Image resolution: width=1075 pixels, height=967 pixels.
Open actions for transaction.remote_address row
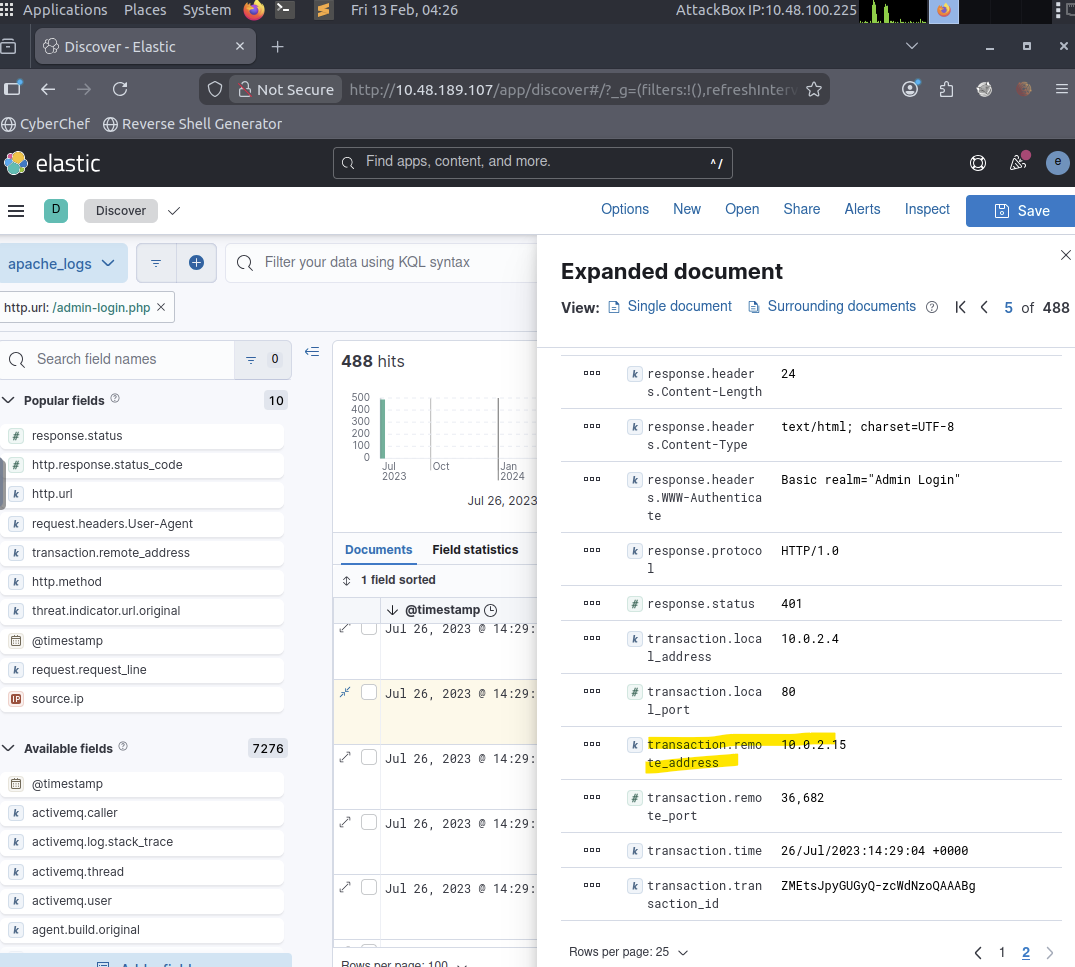coord(592,745)
